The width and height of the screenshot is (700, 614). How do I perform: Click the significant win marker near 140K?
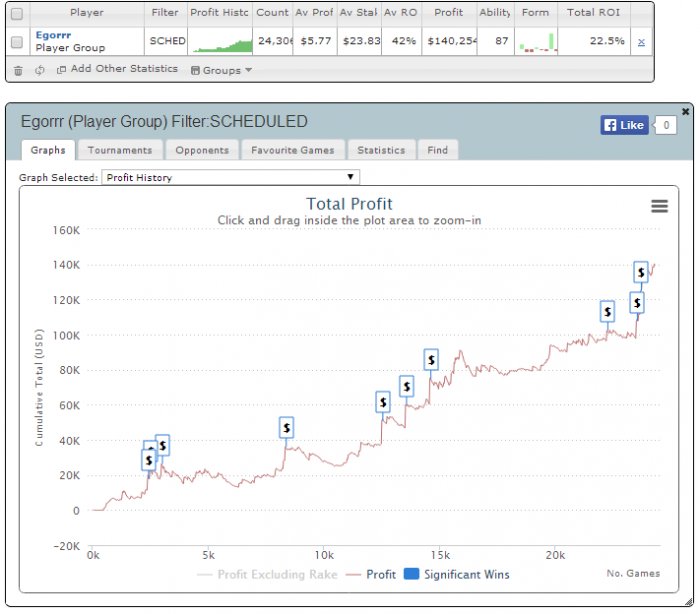pyautogui.click(x=641, y=271)
